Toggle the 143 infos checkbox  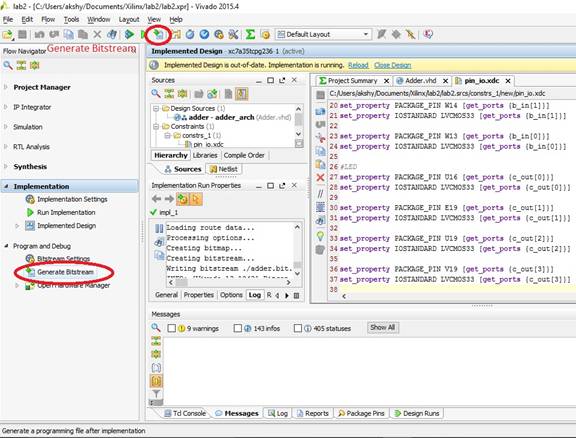238,328
